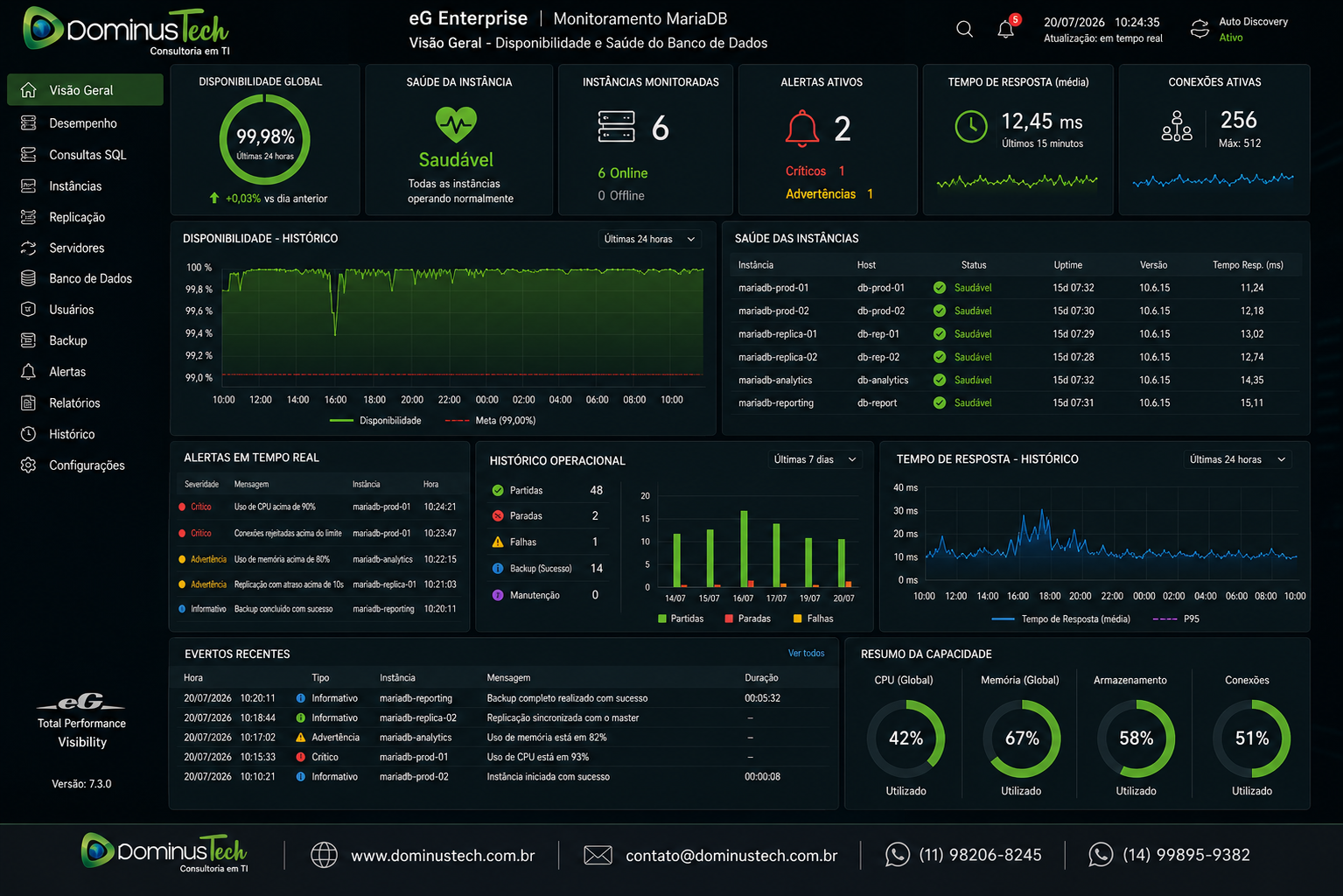Open the notifications bell icon

tap(1006, 30)
